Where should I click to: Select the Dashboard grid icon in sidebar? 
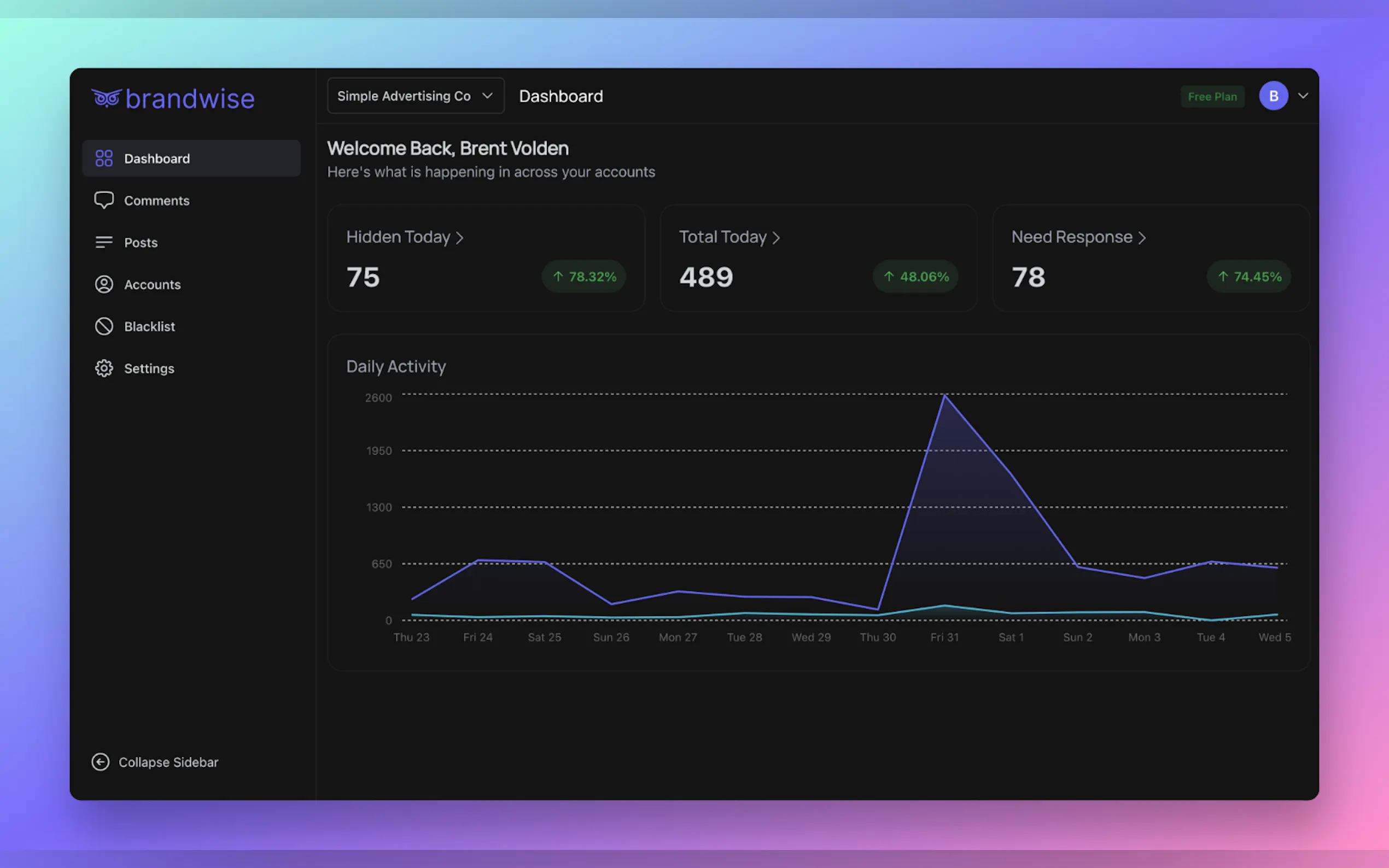[104, 158]
